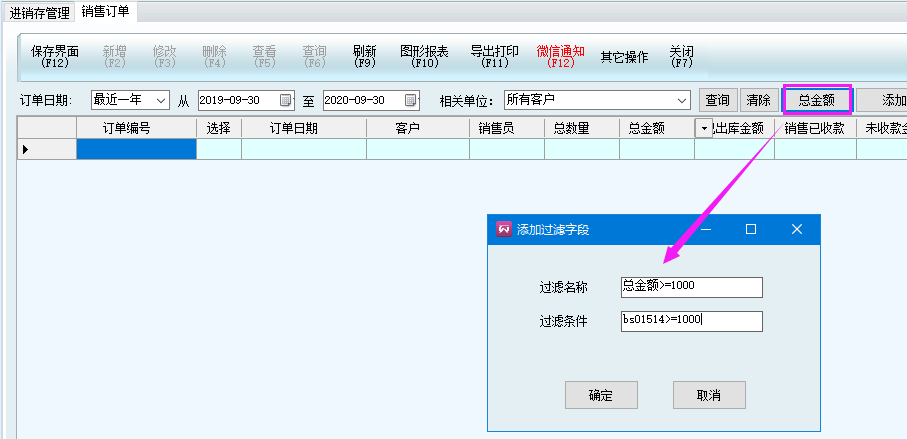Click the 保存界面 (F12) toolbar button

pos(55,56)
